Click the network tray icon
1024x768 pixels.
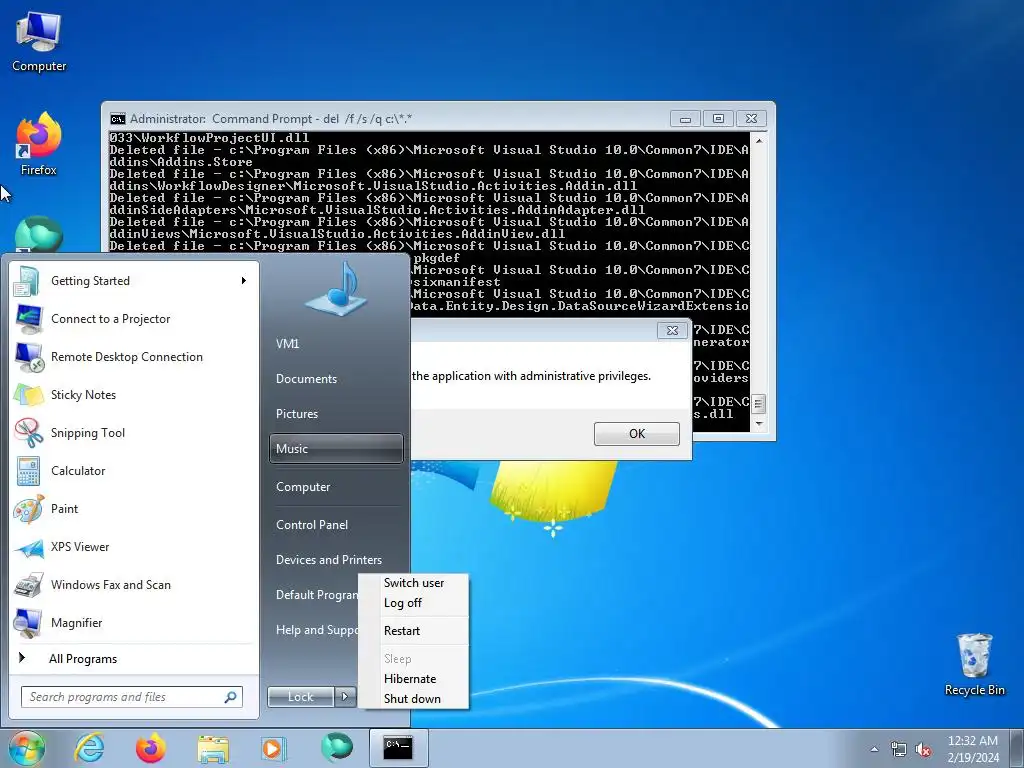point(899,749)
